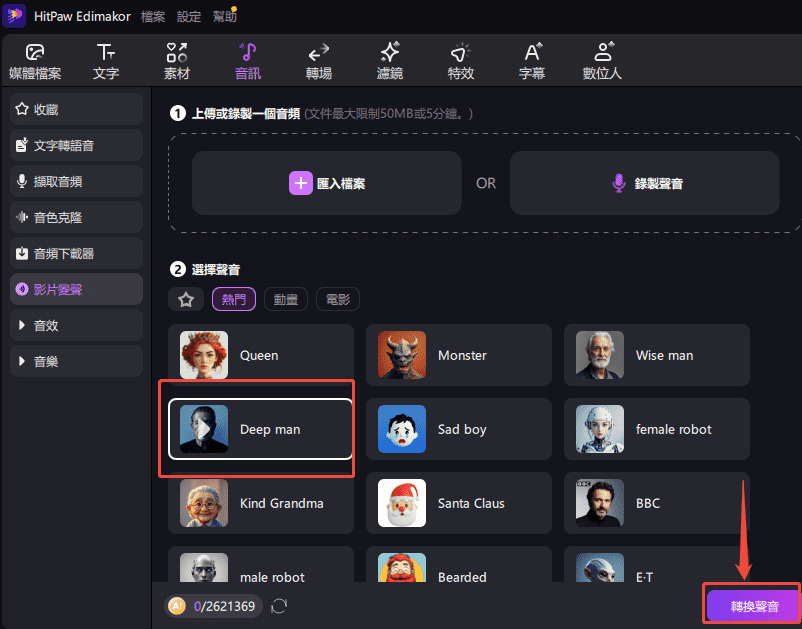Select the 特效 effects icon

pos(460,61)
